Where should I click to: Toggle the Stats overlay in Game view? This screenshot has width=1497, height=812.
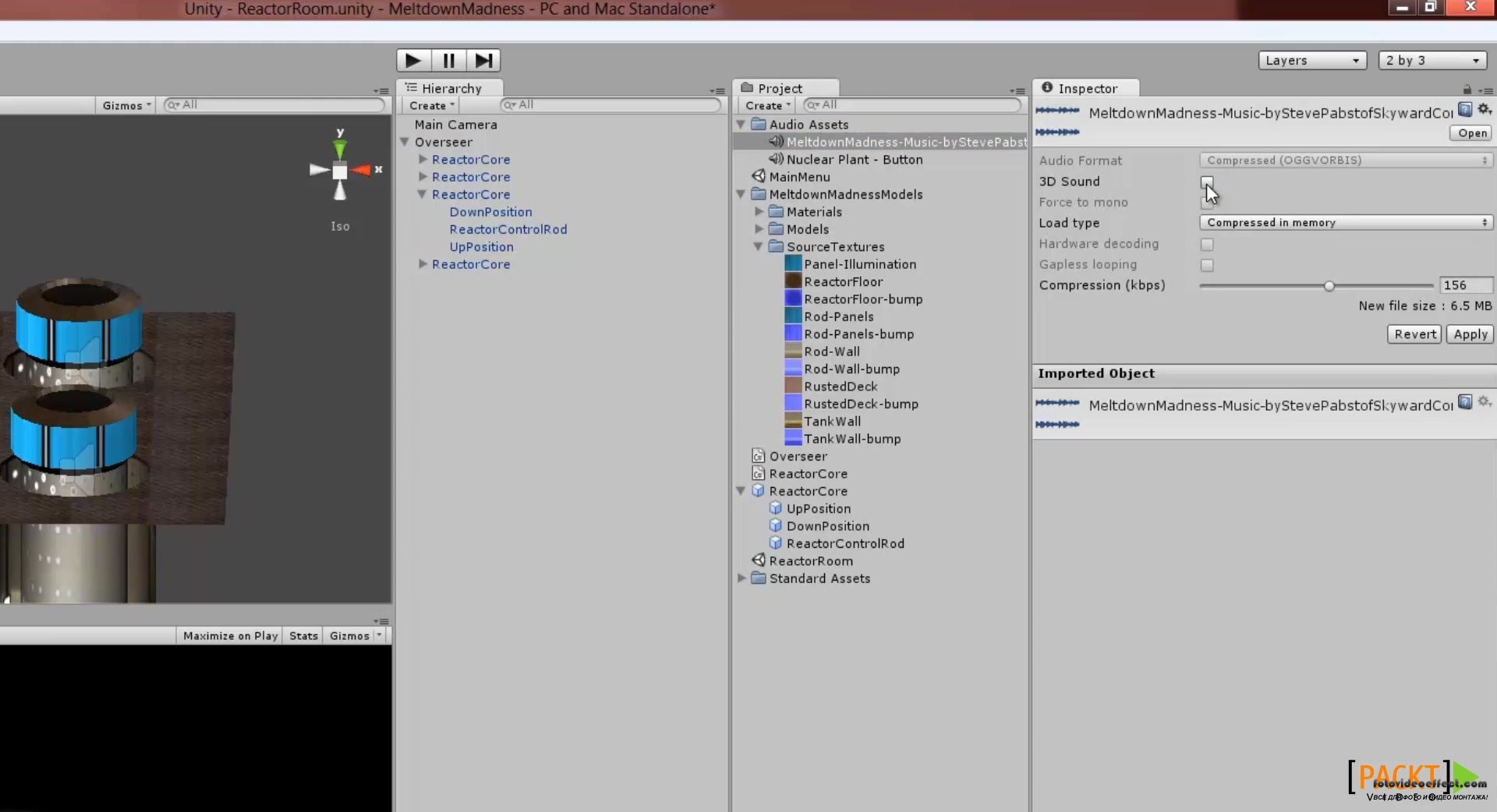click(x=303, y=636)
